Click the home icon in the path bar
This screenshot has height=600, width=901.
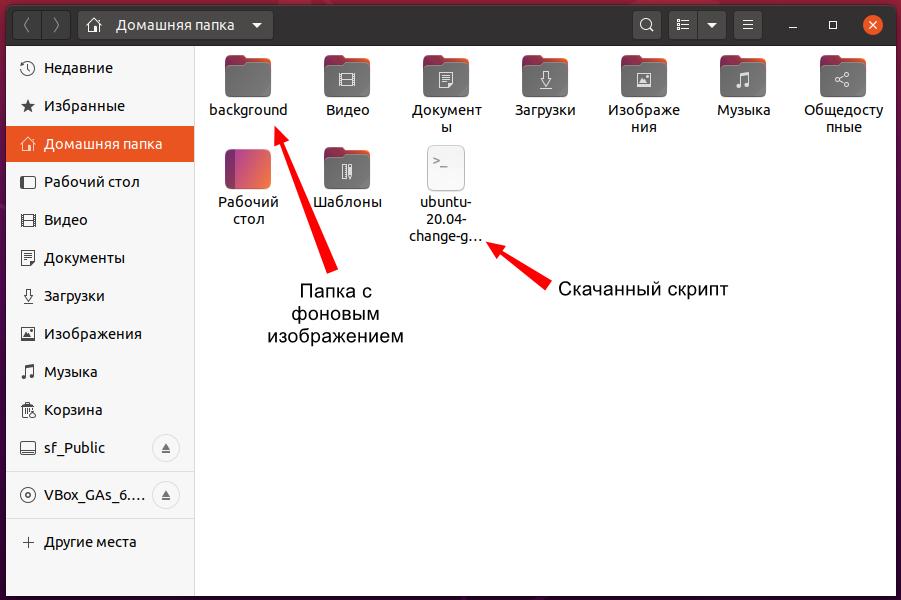[94, 25]
